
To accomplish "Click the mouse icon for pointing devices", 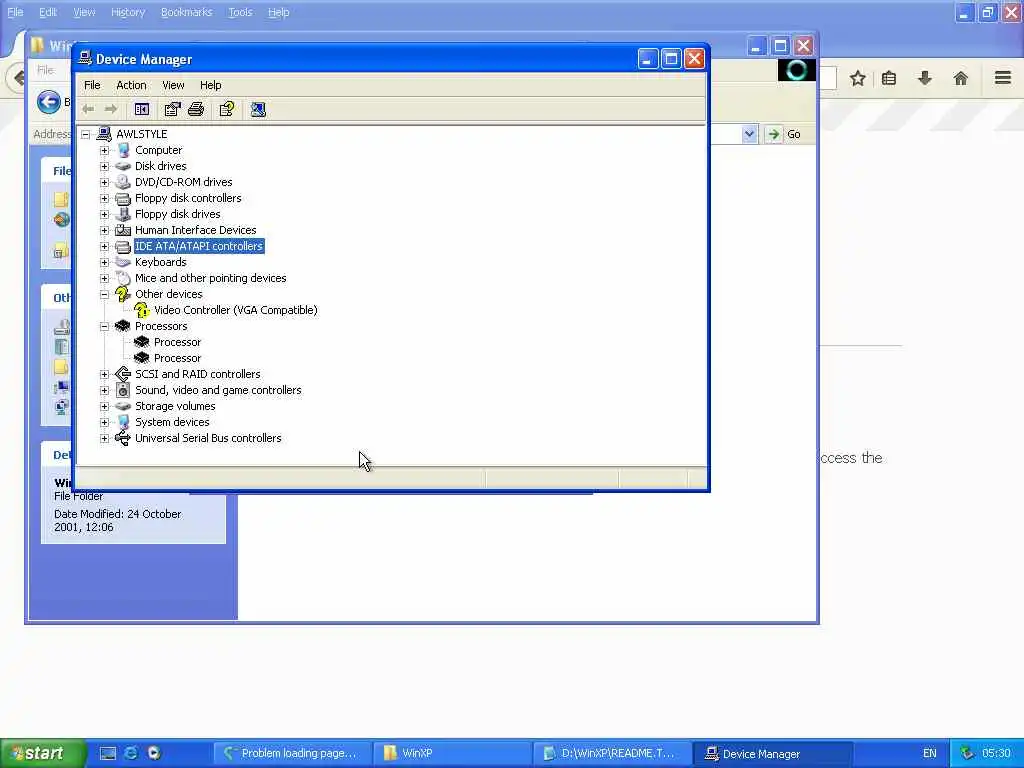I will coord(123,278).
